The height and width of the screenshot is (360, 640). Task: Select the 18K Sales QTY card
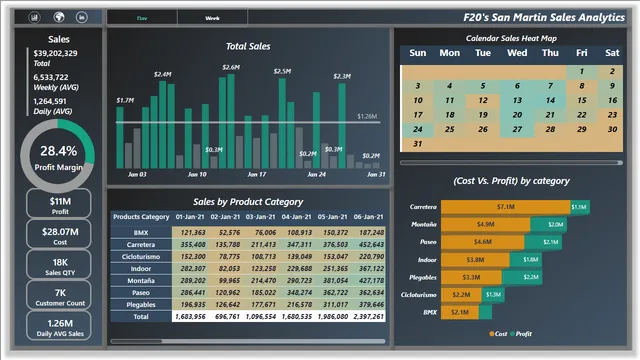59,264
